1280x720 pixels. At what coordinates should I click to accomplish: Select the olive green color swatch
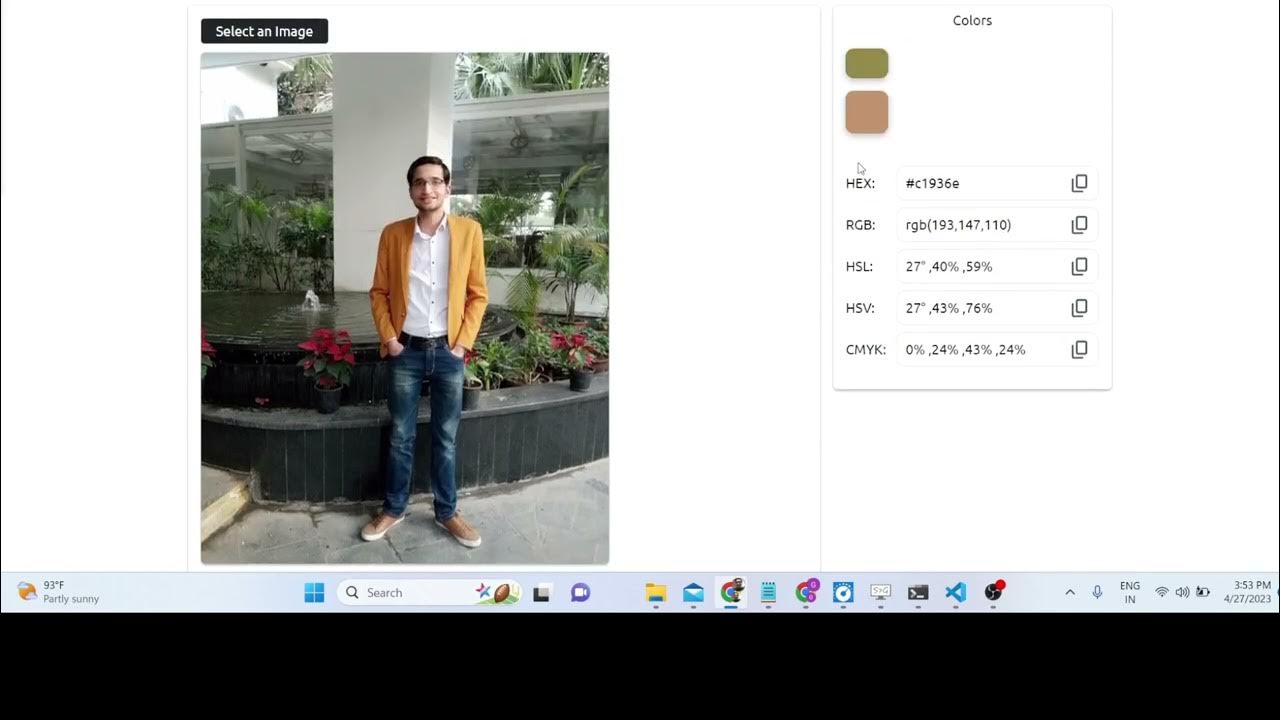(867, 64)
